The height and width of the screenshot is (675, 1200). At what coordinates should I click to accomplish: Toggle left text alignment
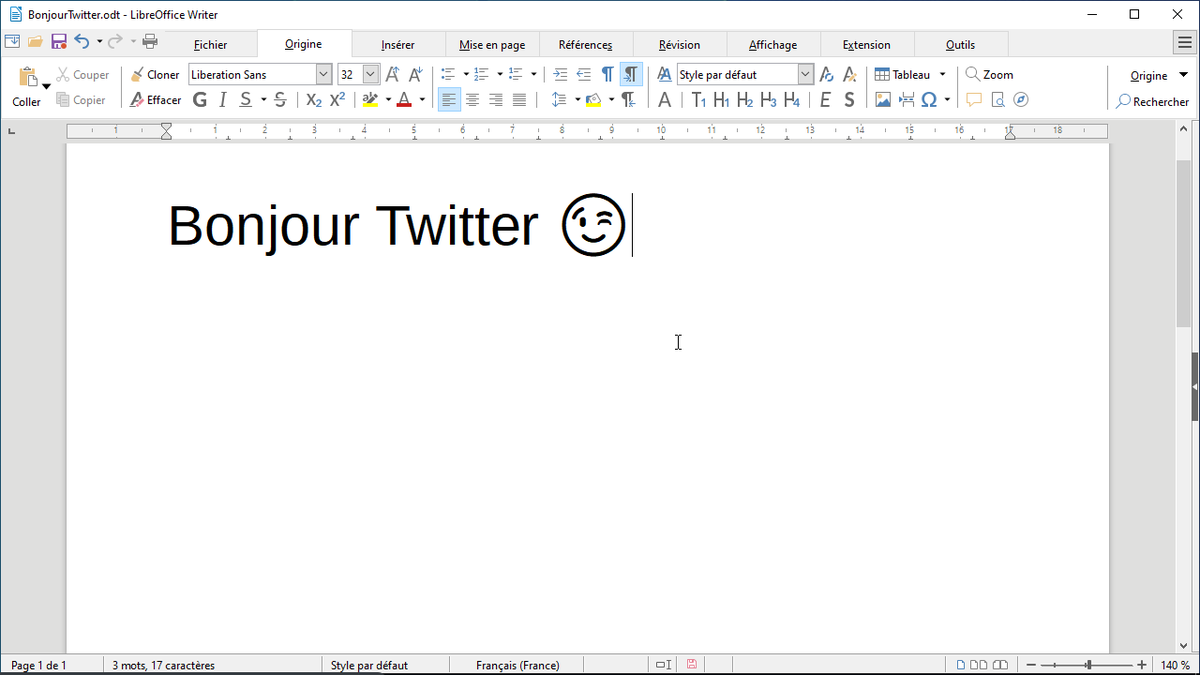449,100
